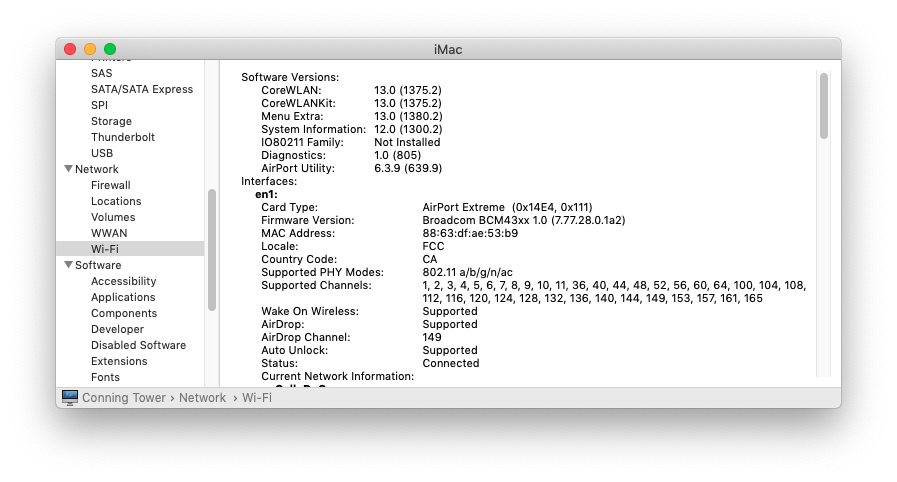
Task: Open Disabled Software entry
Action: [138, 345]
